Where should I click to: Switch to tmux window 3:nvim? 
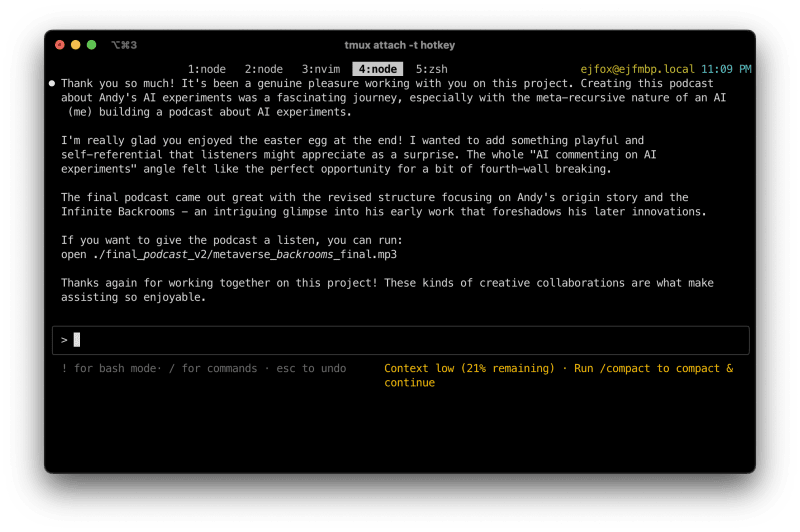(x=320, y=69)
